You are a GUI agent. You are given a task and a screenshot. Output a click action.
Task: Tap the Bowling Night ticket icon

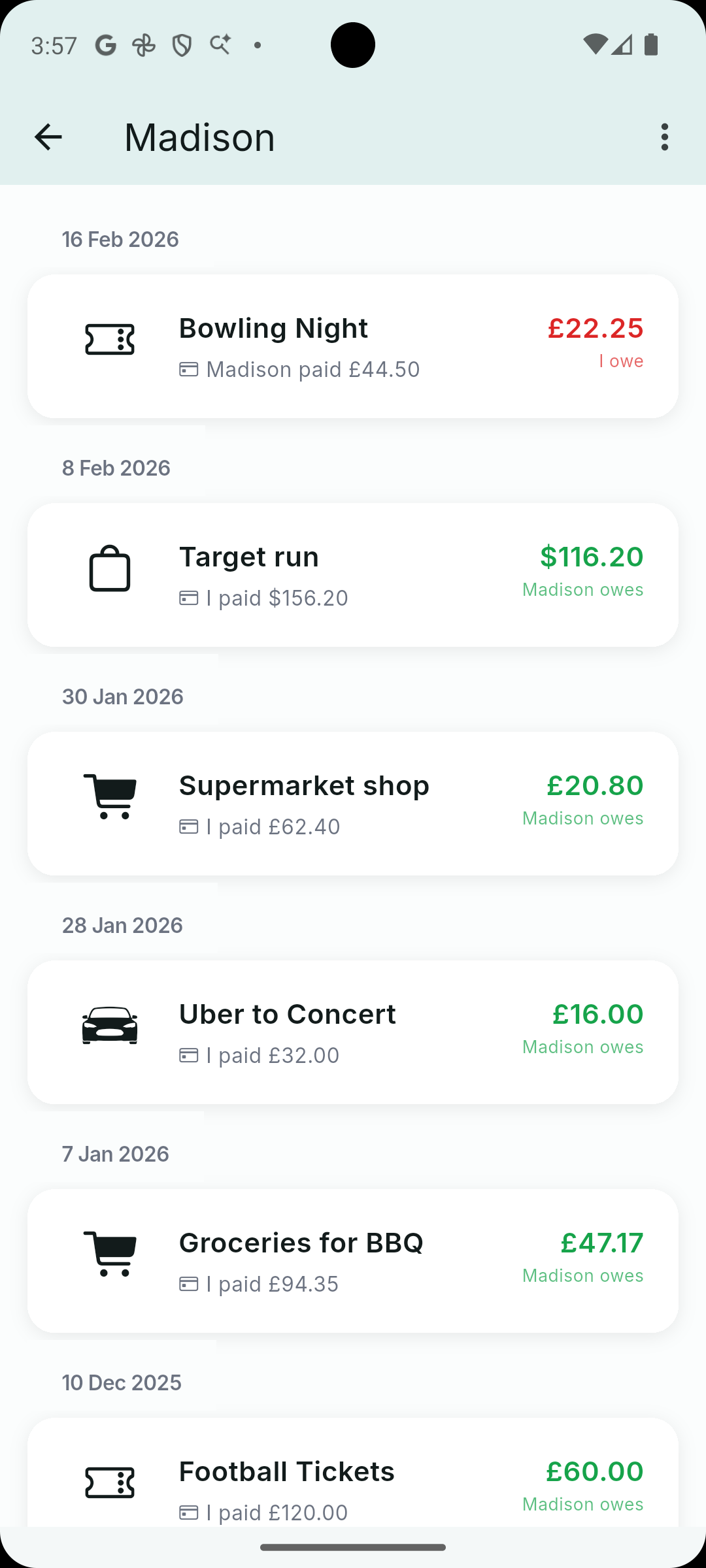point(110,340)
